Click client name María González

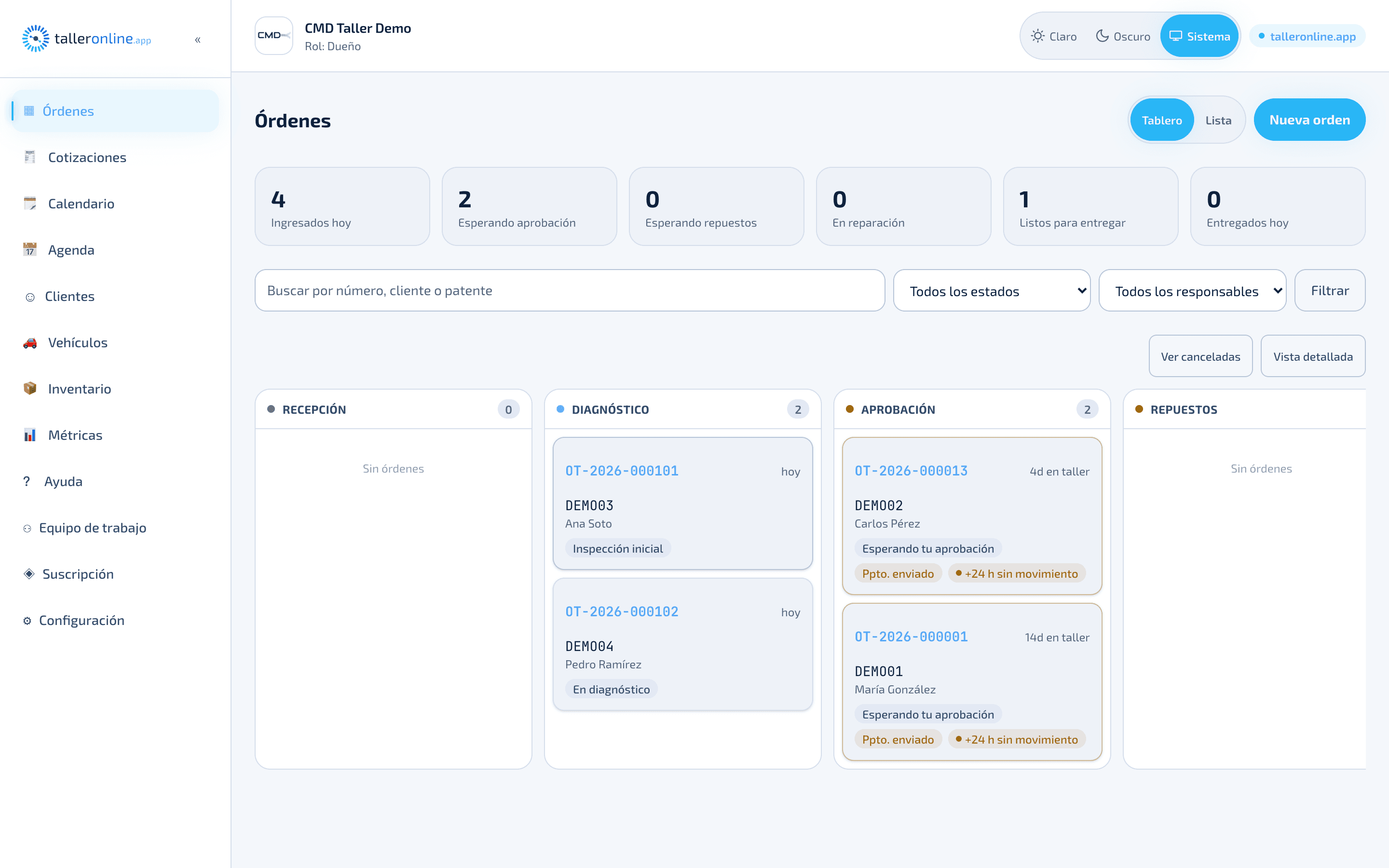[895, 689]
